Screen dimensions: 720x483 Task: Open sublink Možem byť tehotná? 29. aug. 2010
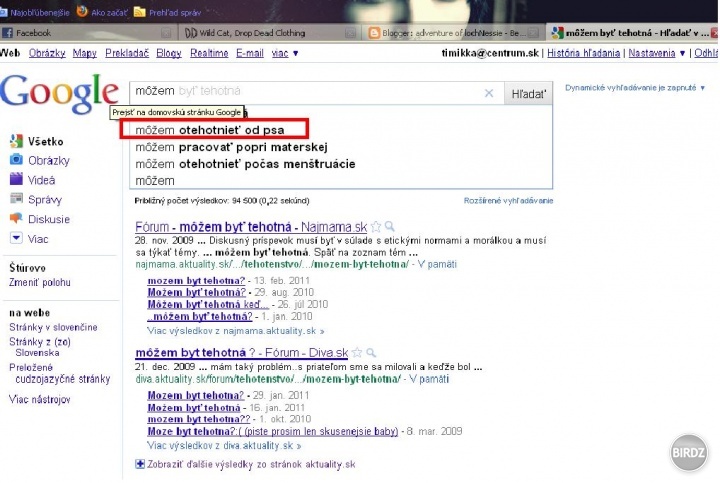197,292
